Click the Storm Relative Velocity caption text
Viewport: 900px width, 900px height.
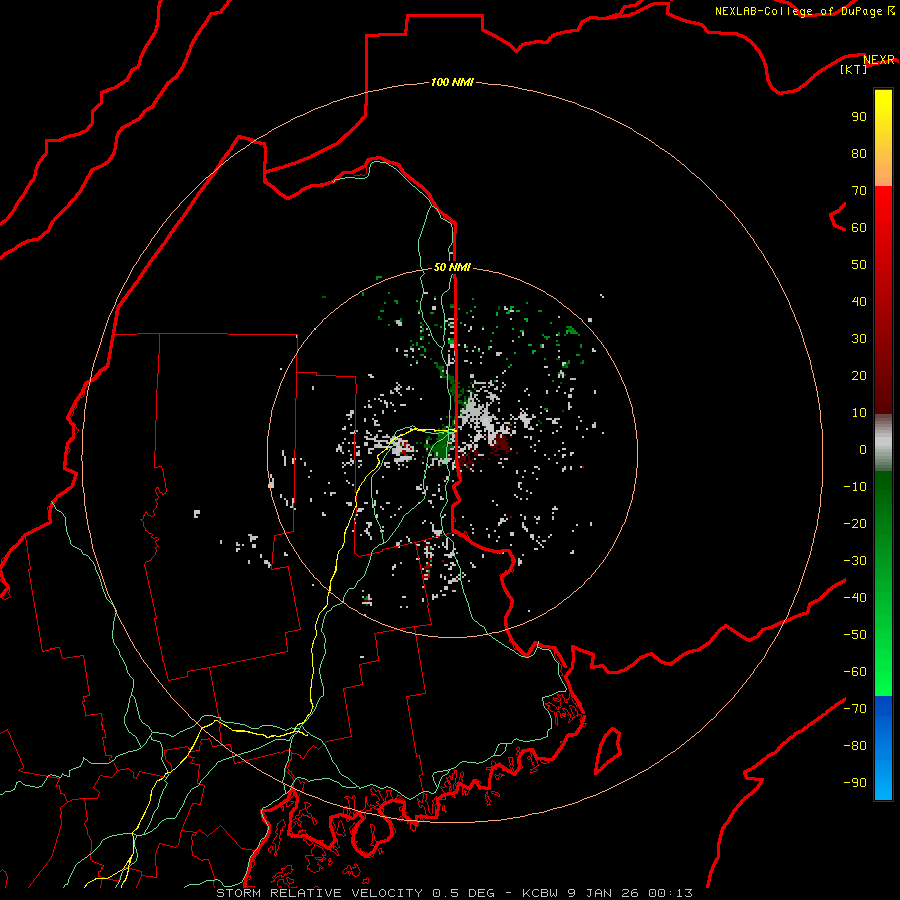coord(454,893)
